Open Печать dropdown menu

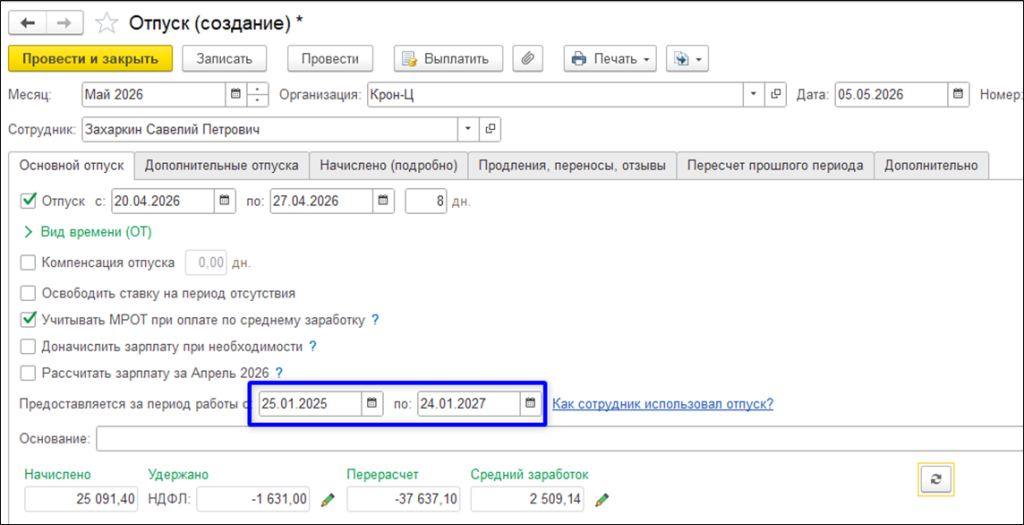tap(610, 58)
